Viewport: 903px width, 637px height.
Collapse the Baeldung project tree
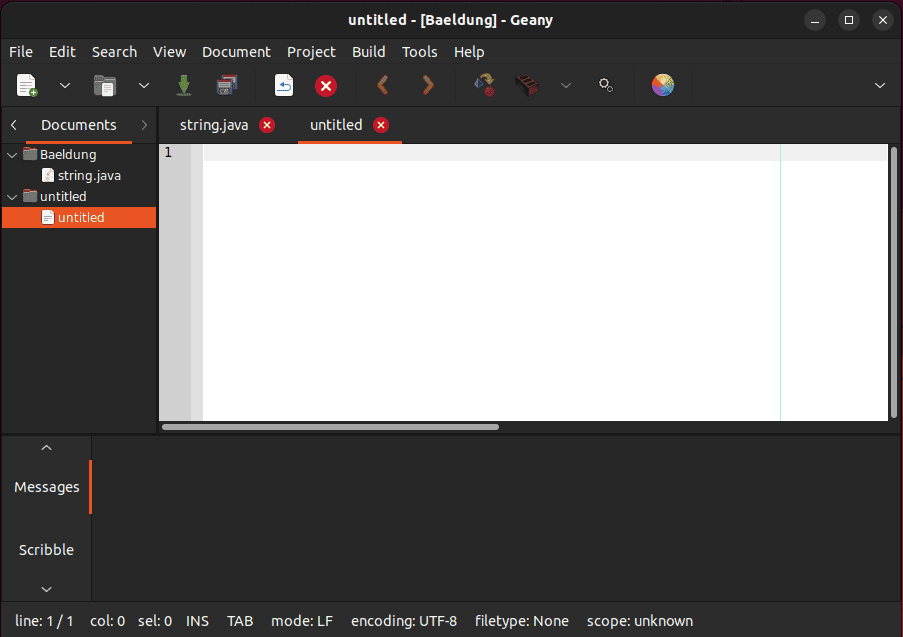click(11, 154)
